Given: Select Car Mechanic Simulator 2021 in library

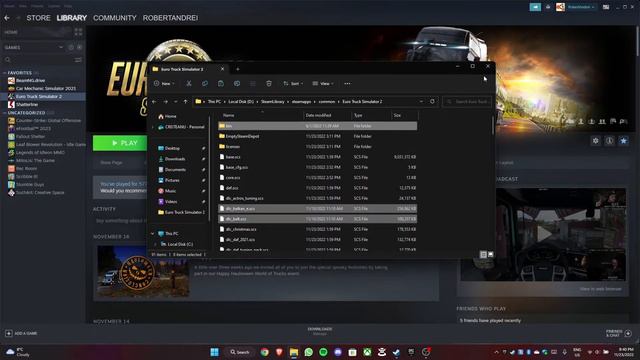Looking at the screenshot, I should click(x=46, y=89).
